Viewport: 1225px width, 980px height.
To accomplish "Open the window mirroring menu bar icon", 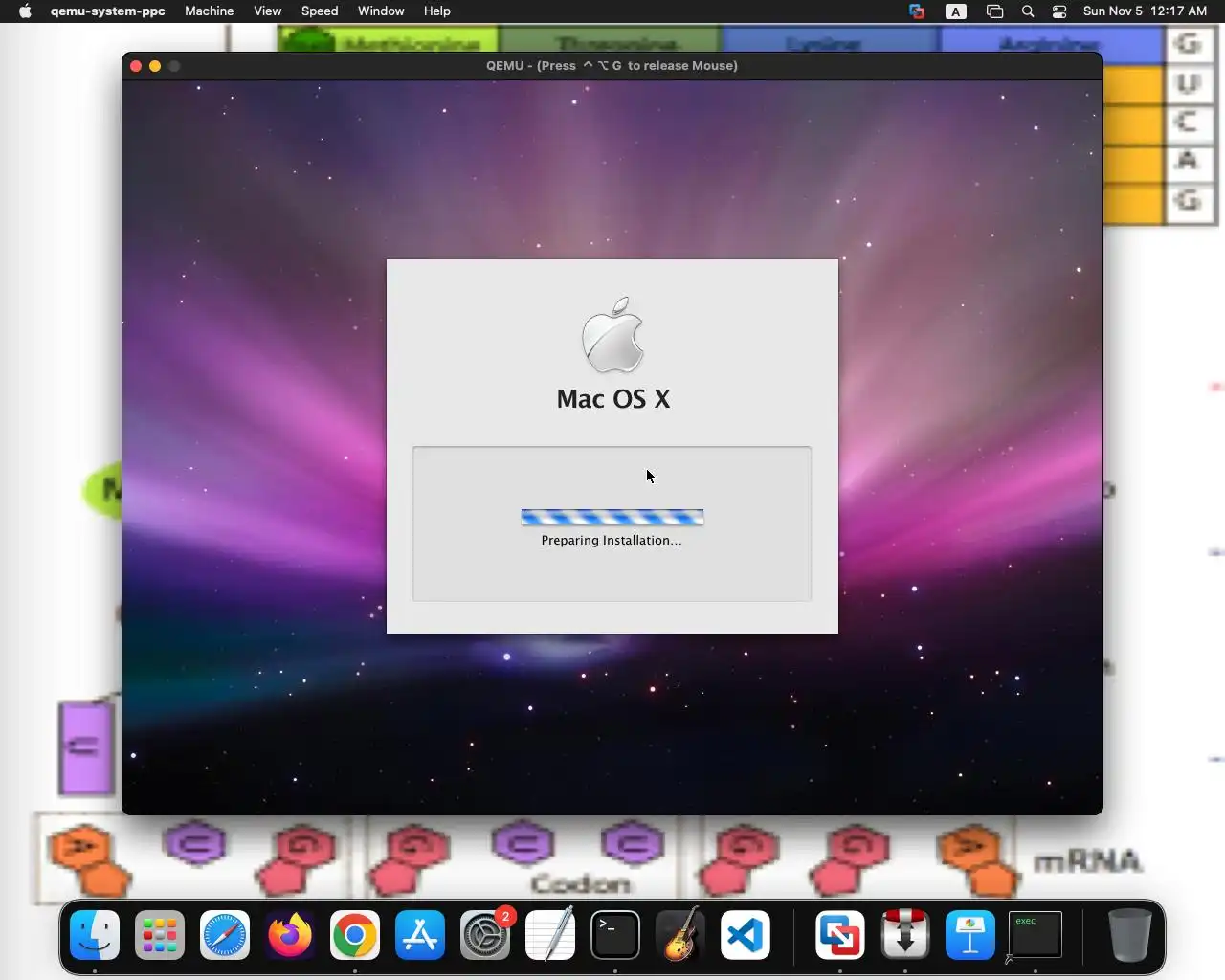I will click(994, 11).
